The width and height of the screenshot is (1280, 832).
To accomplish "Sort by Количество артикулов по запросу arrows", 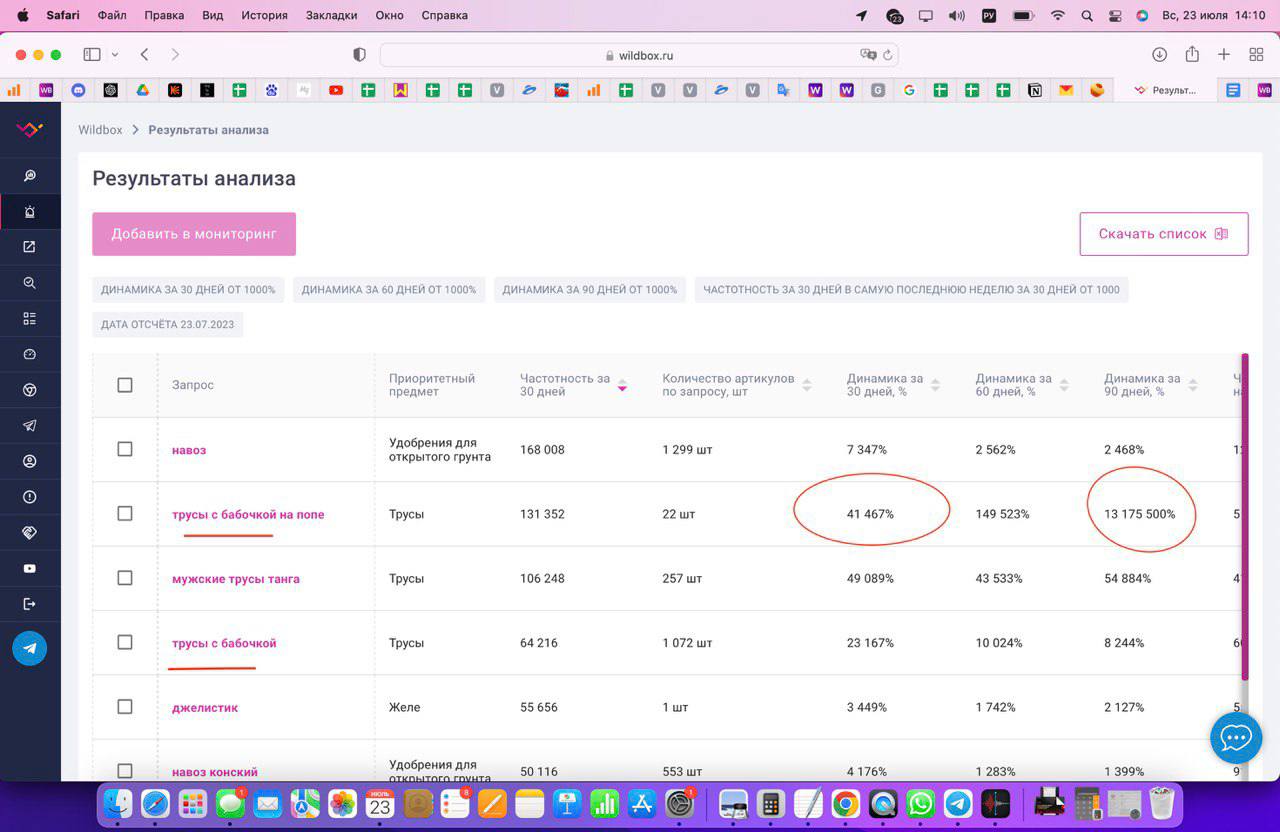I will [x=807, y=385].
